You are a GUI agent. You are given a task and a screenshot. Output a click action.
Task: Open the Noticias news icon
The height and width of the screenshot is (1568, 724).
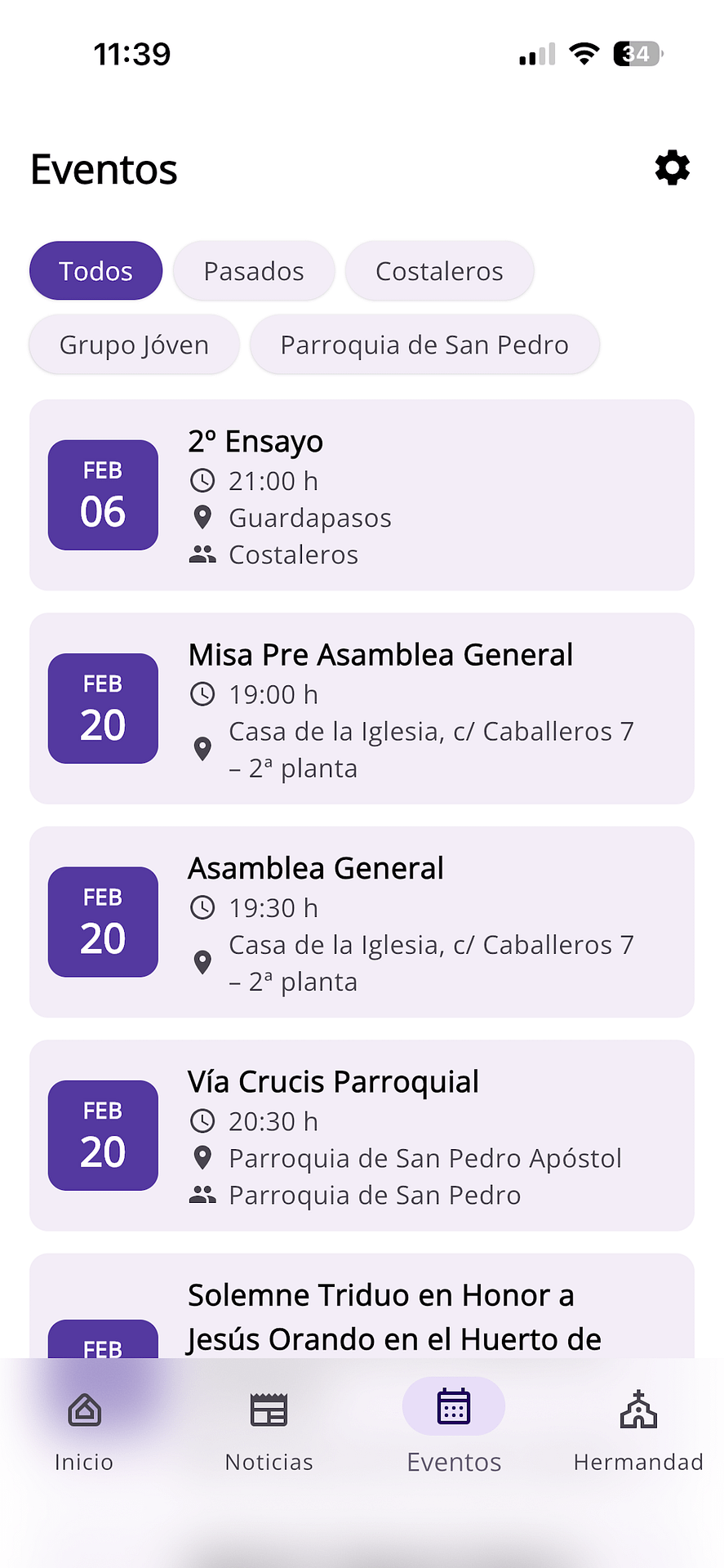pos(269,1410)
